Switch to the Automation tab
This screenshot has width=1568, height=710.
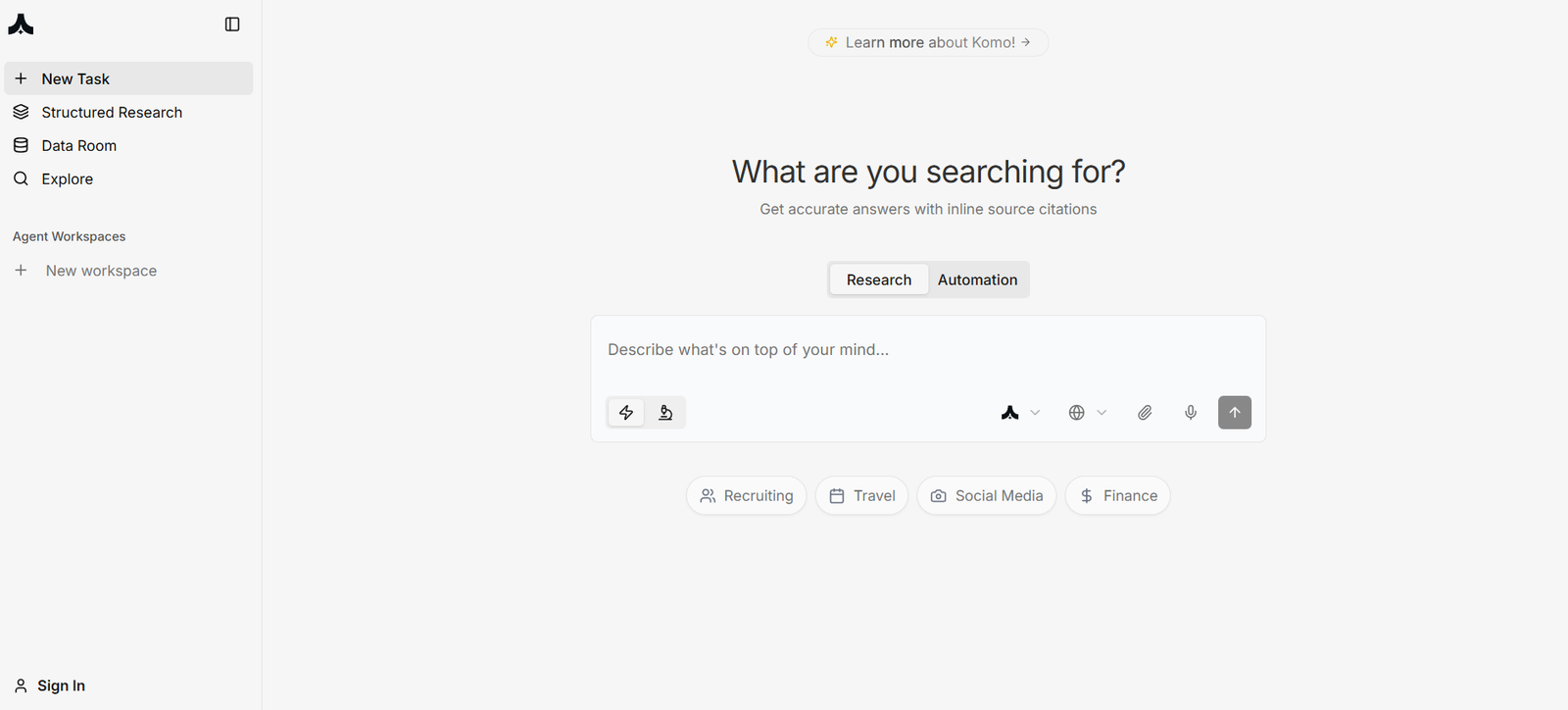[x=977, y=280]
